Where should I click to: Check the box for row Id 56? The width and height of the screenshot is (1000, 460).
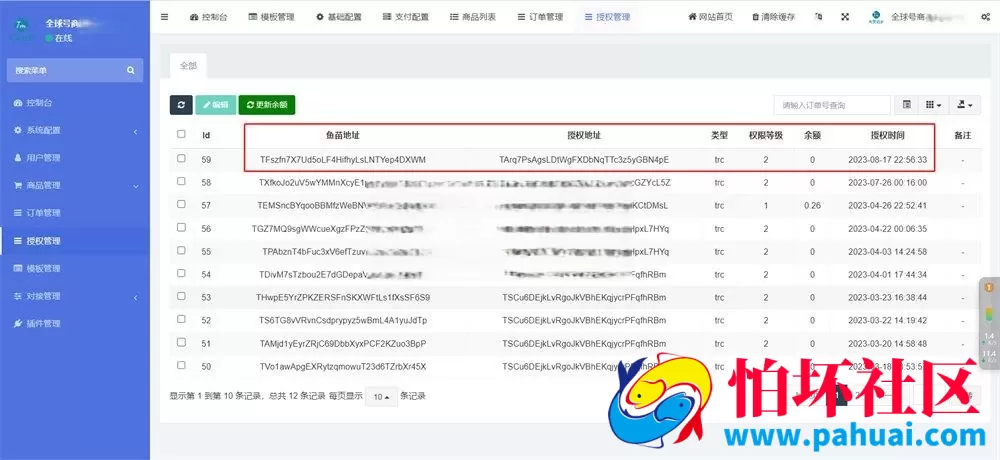point(181,228)
